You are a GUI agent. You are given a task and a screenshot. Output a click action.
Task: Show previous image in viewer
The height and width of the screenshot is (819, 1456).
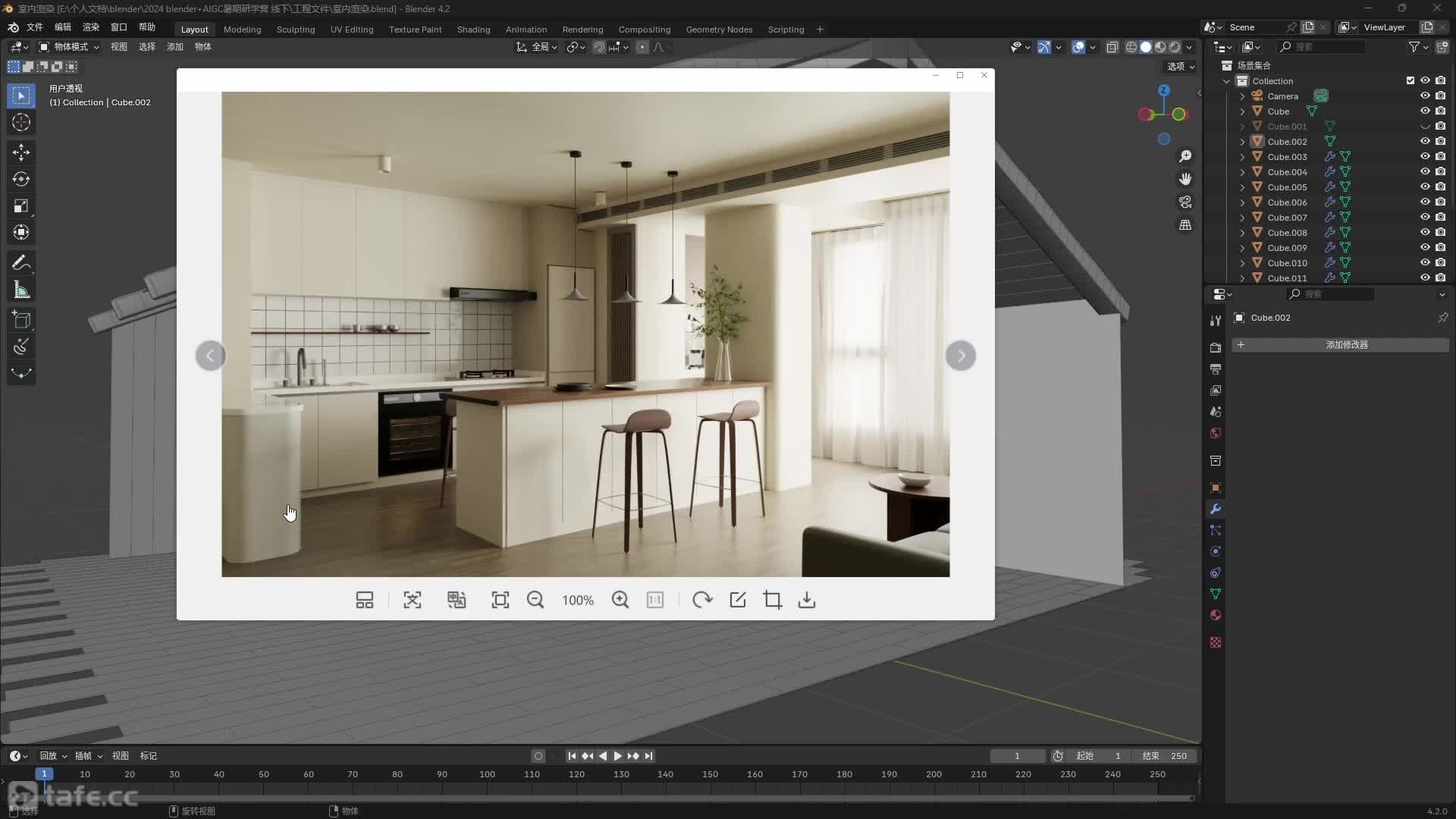210,356
